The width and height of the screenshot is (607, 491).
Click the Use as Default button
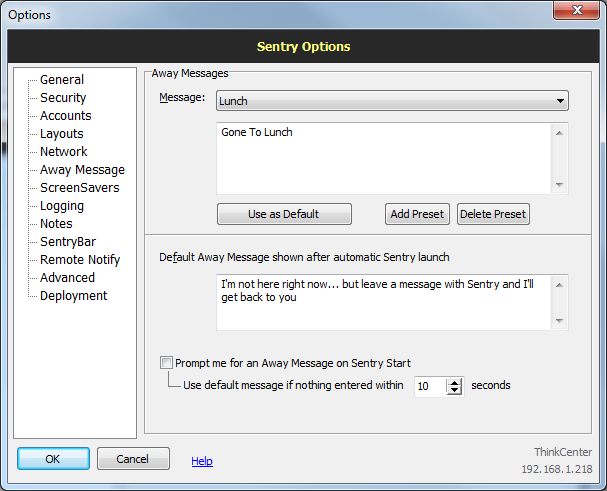click(x=284, y=214)
